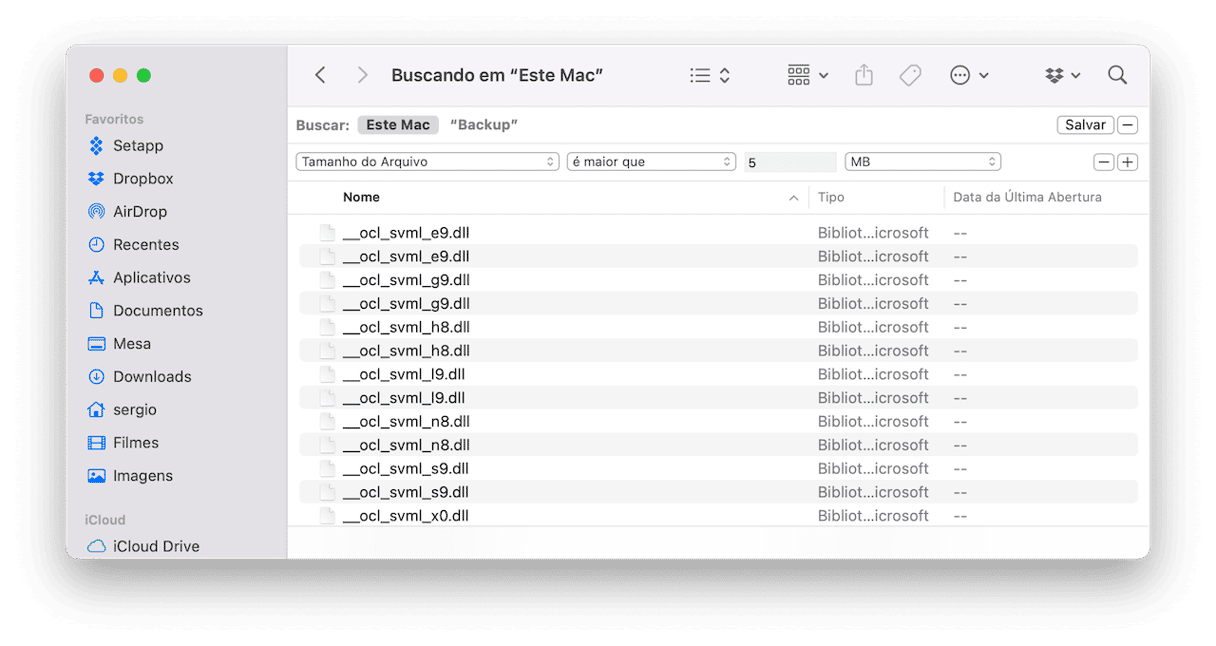The image size is (1216, 646).
Task: Click the Share toolbar icon
Action: (x=864, y=76)
